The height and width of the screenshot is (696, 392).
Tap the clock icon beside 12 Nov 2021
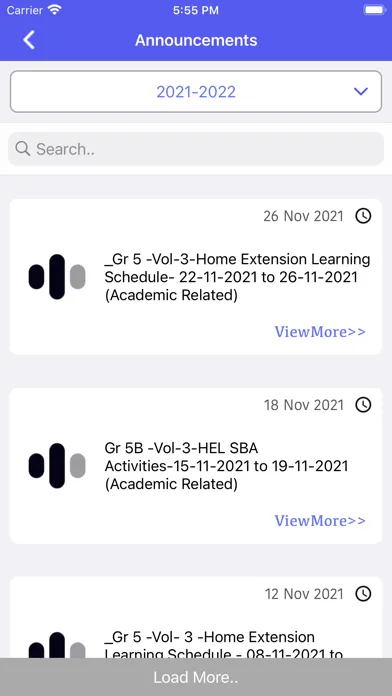tap(363, 593)
